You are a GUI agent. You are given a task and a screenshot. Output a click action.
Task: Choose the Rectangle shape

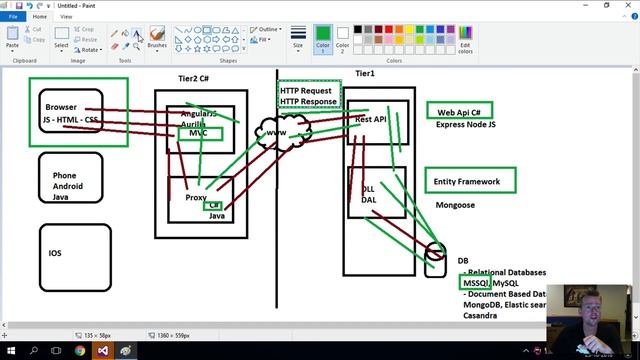pos(207,30)
